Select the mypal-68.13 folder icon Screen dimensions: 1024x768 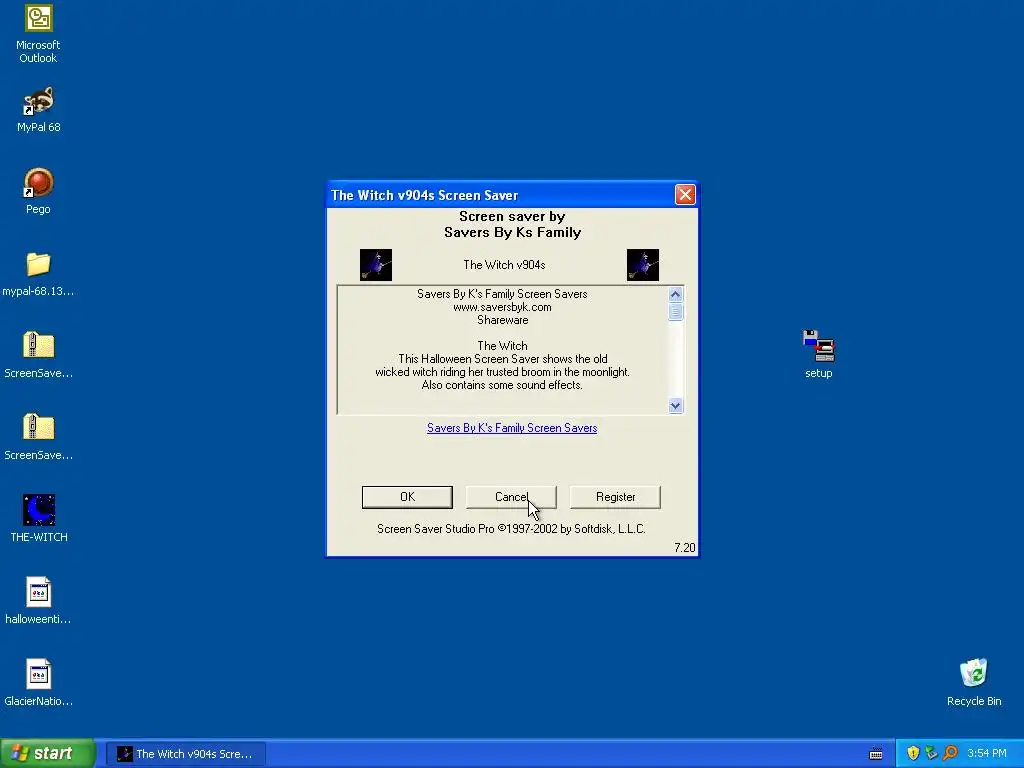coord(38,274)
